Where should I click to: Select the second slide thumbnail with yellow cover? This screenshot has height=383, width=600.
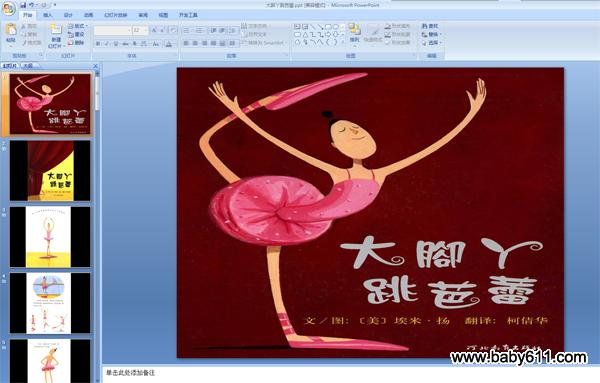pyautogui.click(x=50, y=171)
